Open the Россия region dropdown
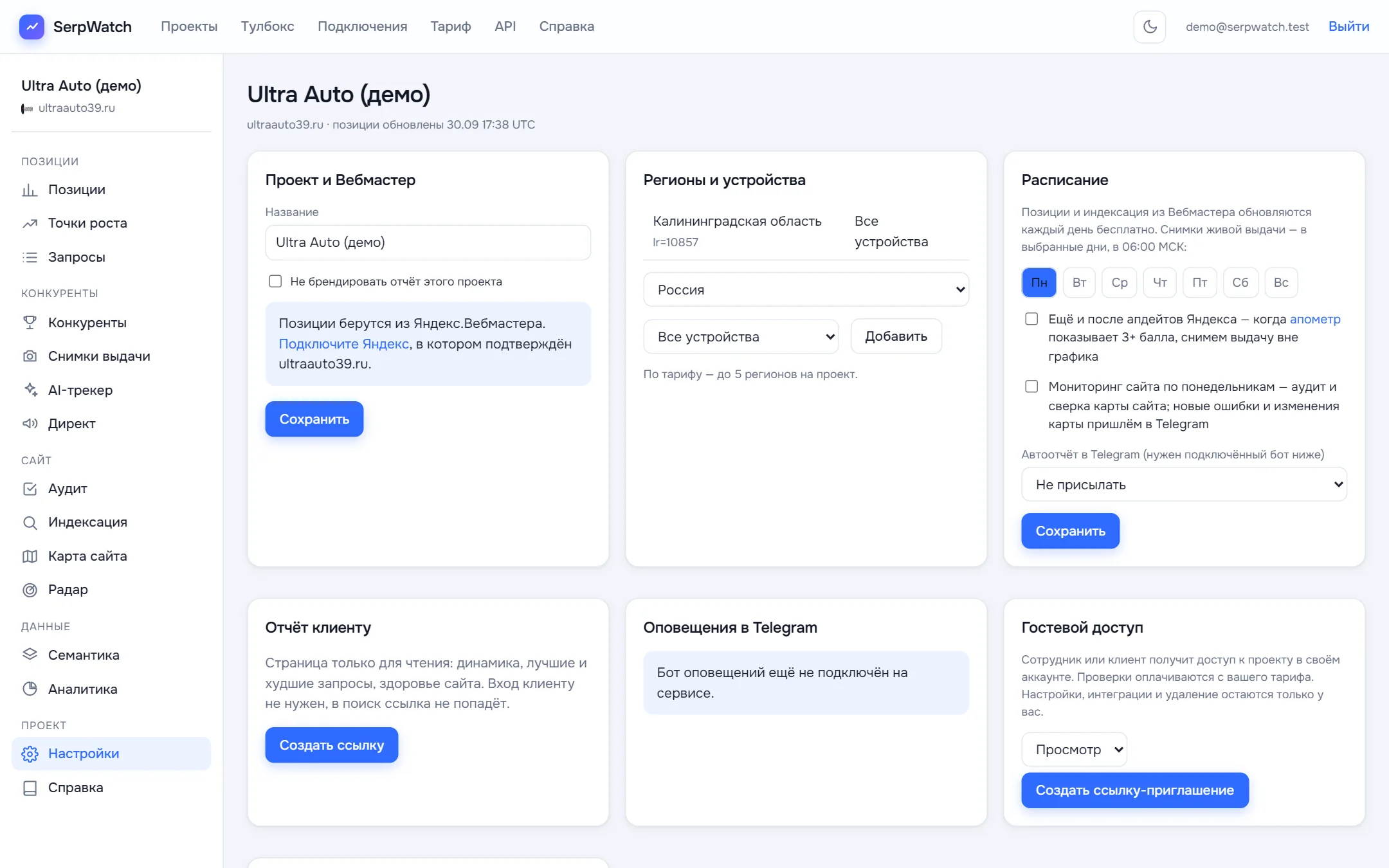This screenshot has width=1389, height=868. [806, 289]
